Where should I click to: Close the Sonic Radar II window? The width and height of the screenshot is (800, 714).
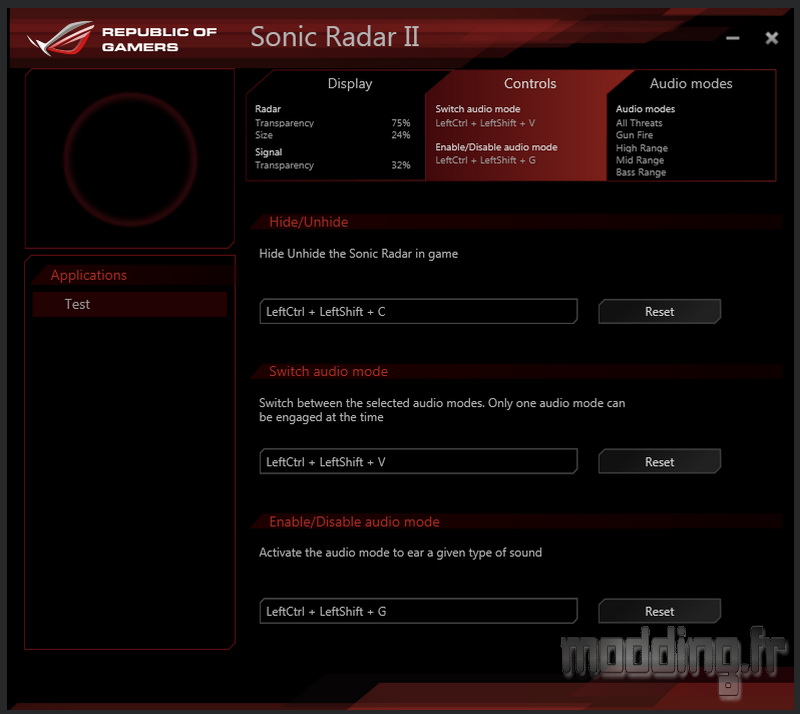pos(771,38)
